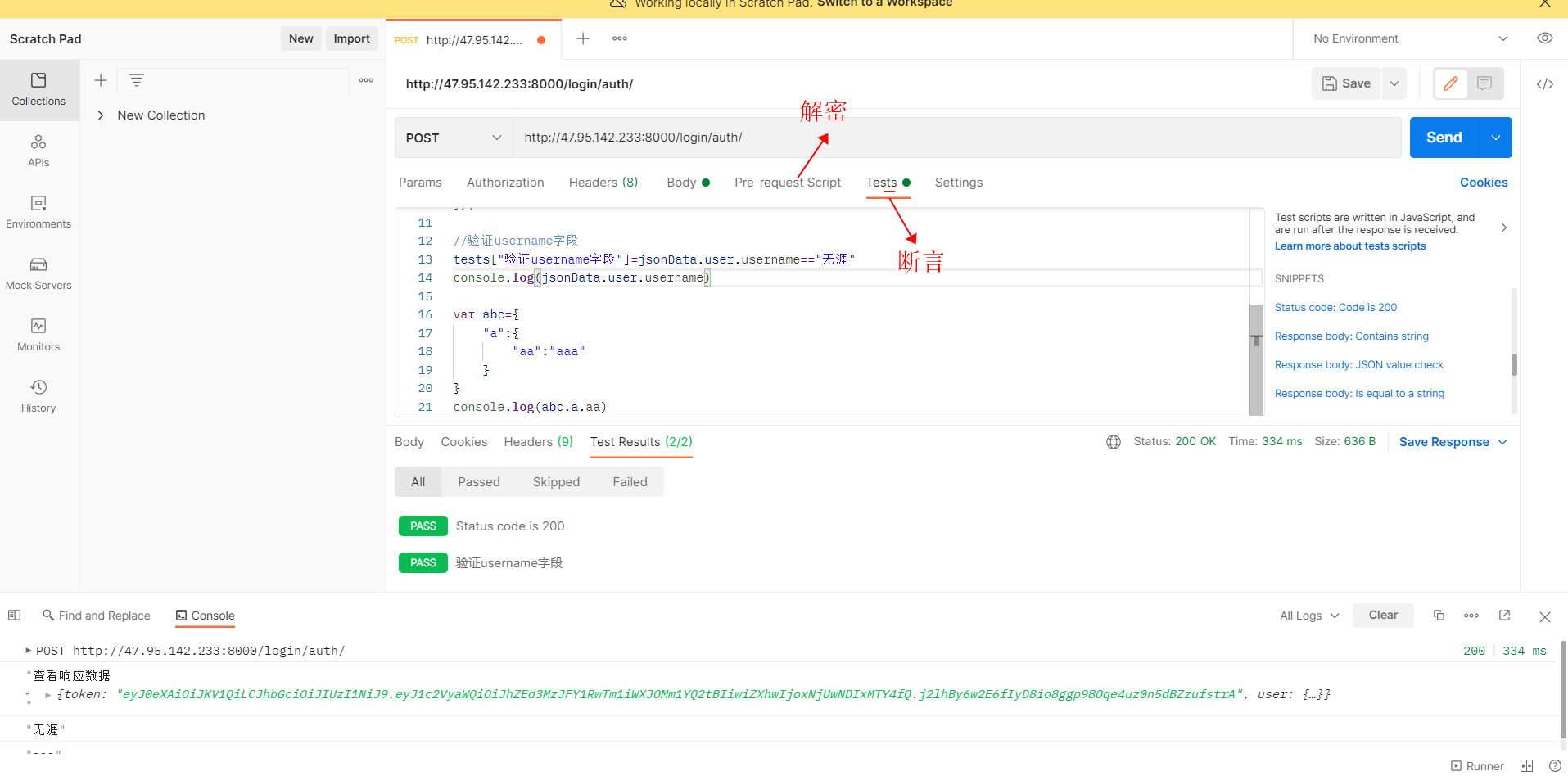Expand the POST request console entry

point(29,651)
